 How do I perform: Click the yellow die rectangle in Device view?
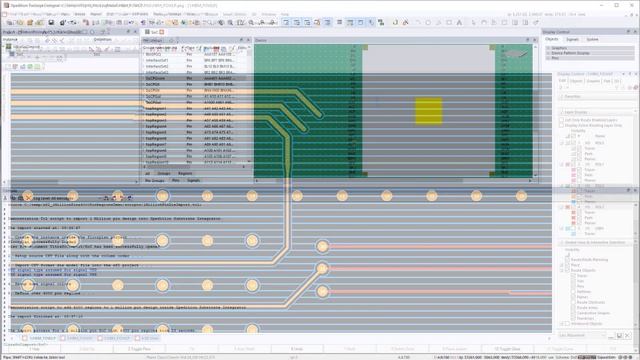tap(429, 111)
